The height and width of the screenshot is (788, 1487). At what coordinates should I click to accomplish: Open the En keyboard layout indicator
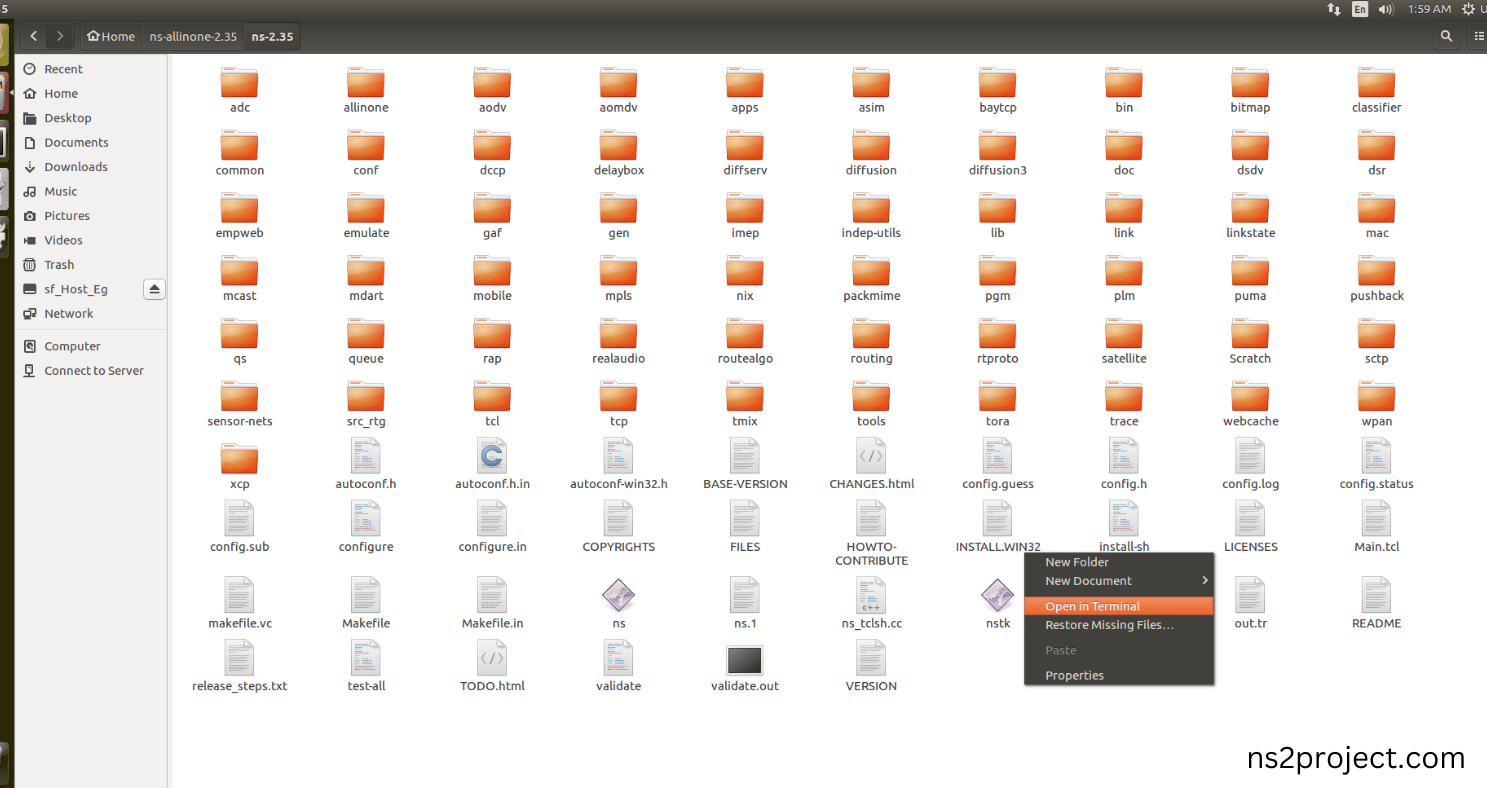click(1360, 9)
